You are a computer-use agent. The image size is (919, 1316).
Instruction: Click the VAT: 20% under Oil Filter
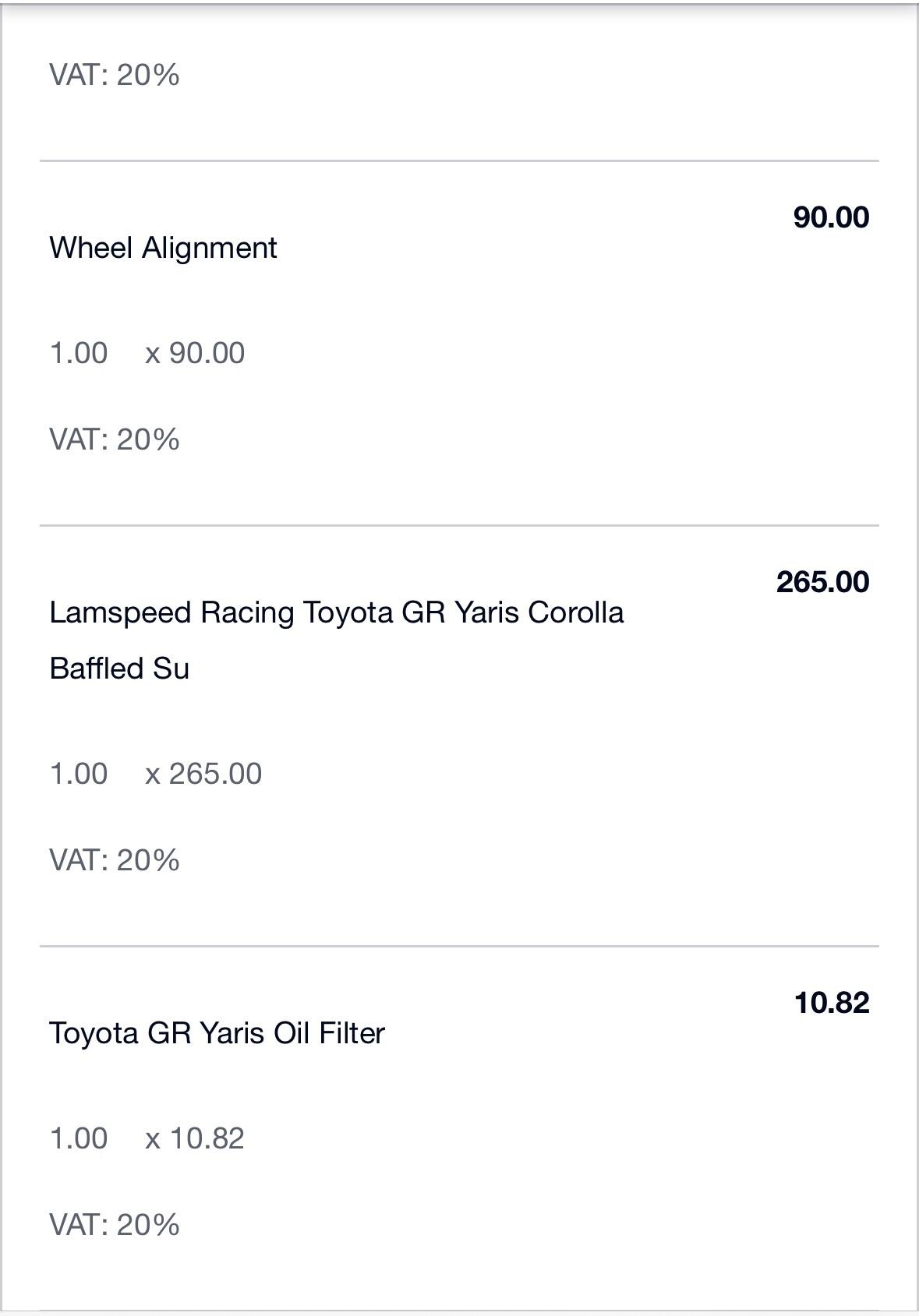[x=115, y=1225]
